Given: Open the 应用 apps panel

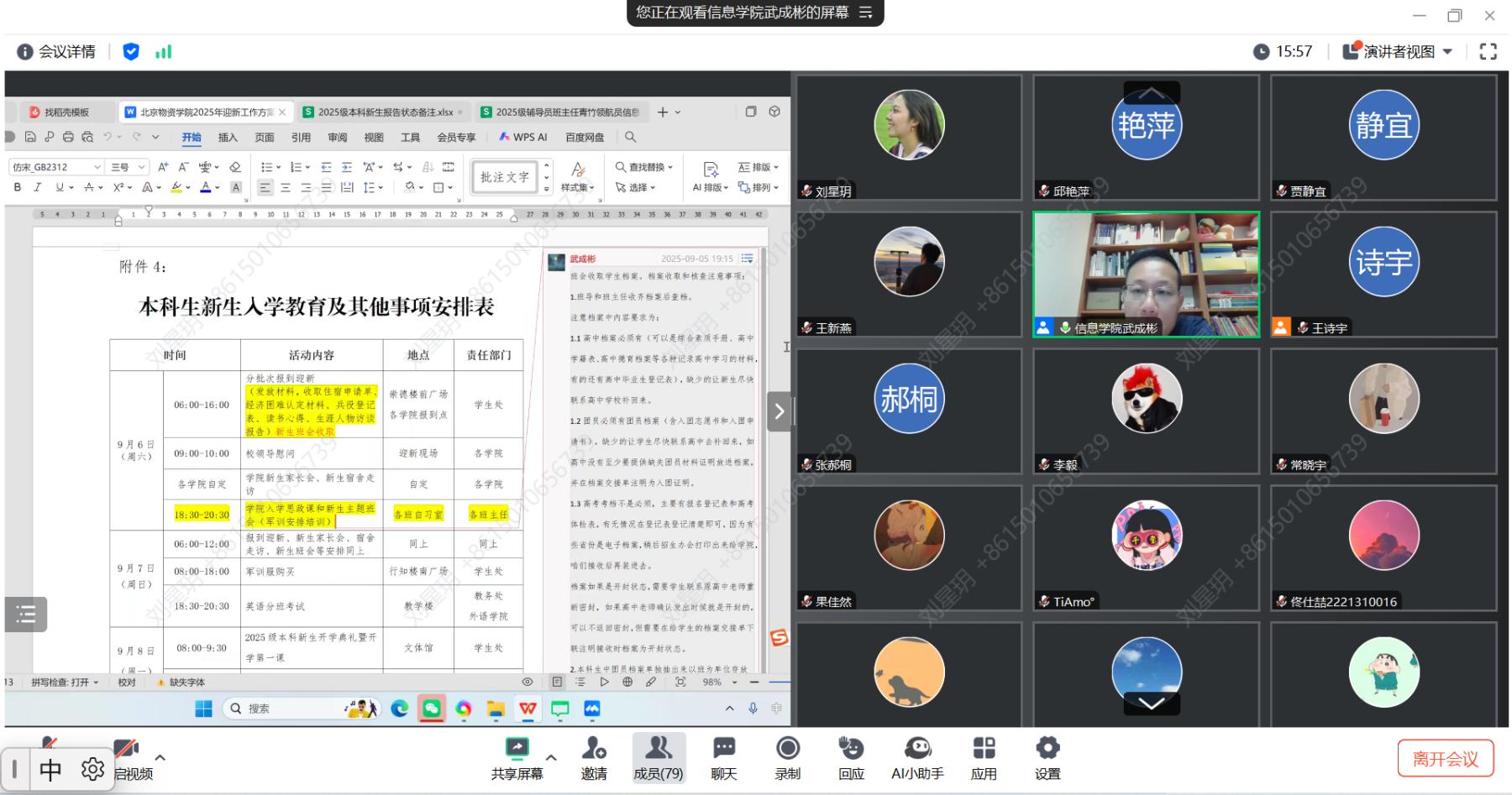Looking at the screenshot, I should tap(983, 757).
